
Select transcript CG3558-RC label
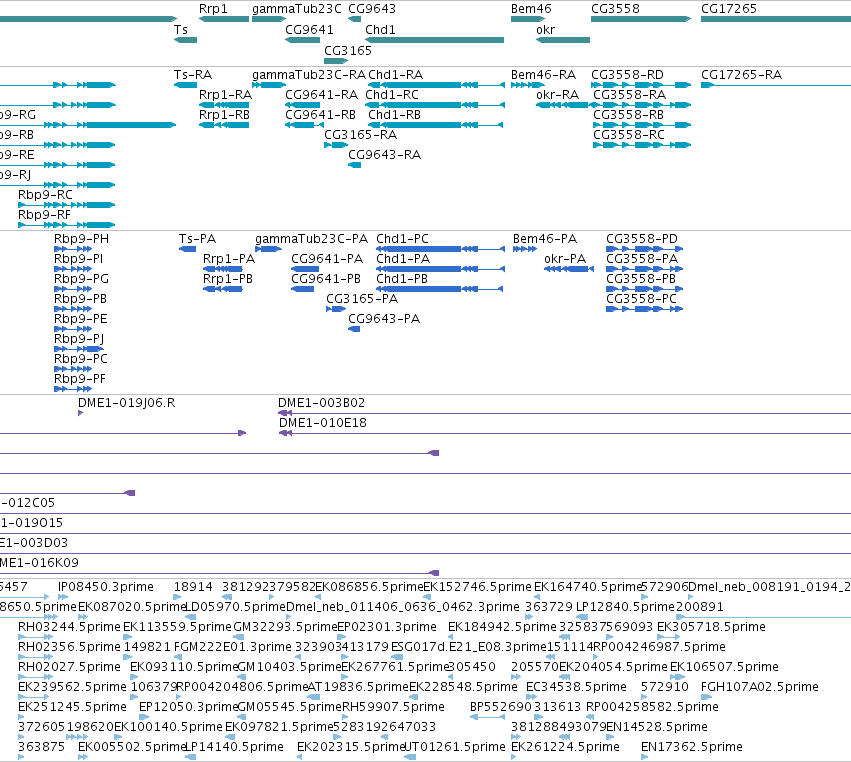click(x=628, y=135)
